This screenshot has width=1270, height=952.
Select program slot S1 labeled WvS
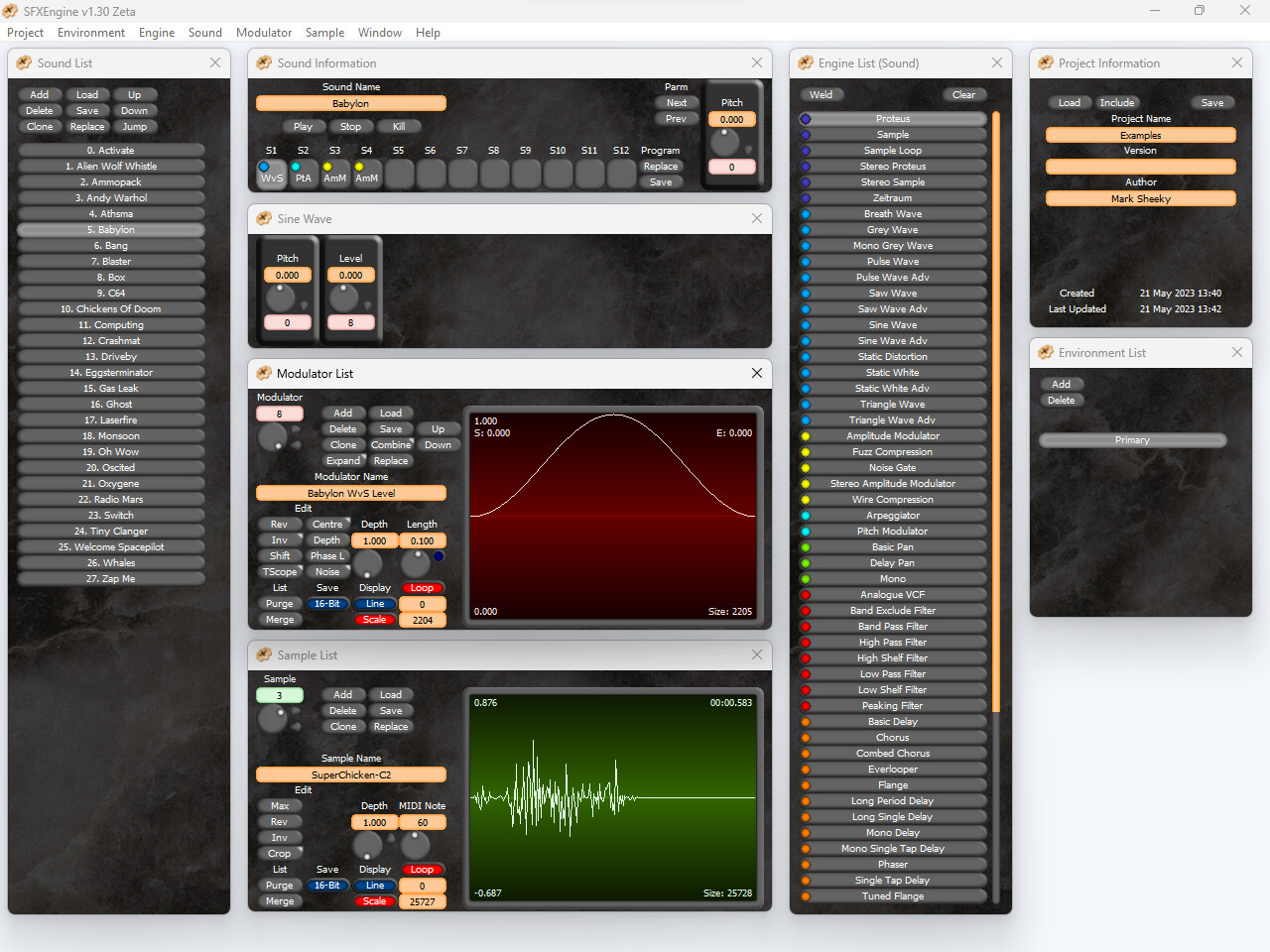coord(271,175)
